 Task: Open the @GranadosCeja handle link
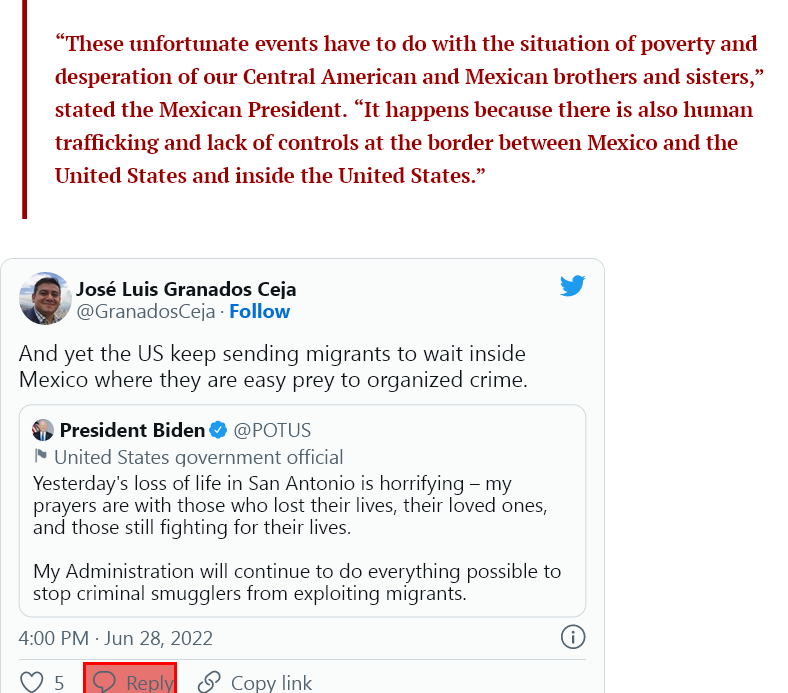point(145,311)
